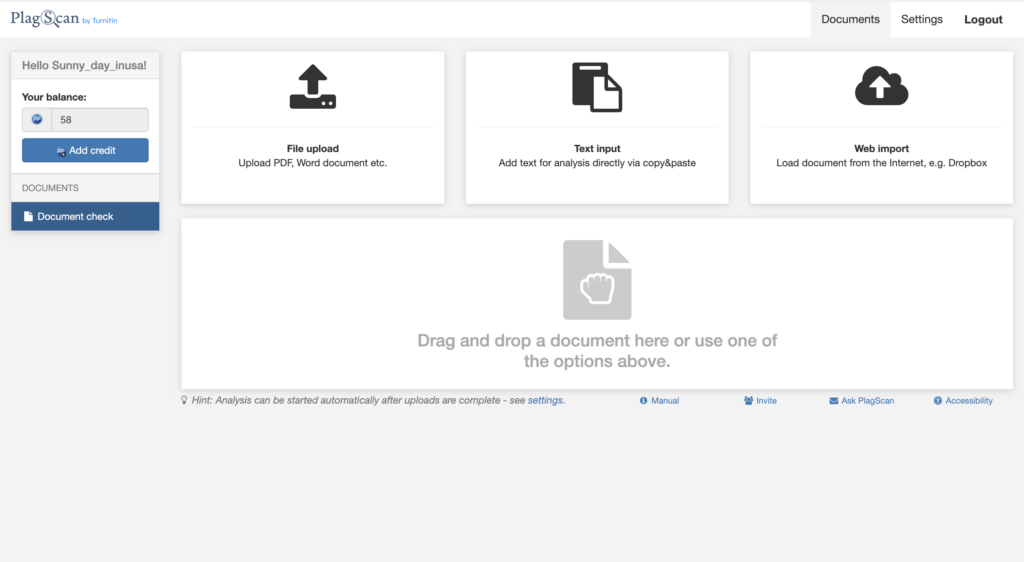Click the DOCUMENTS sidebar heading

[x=50, y=188]
